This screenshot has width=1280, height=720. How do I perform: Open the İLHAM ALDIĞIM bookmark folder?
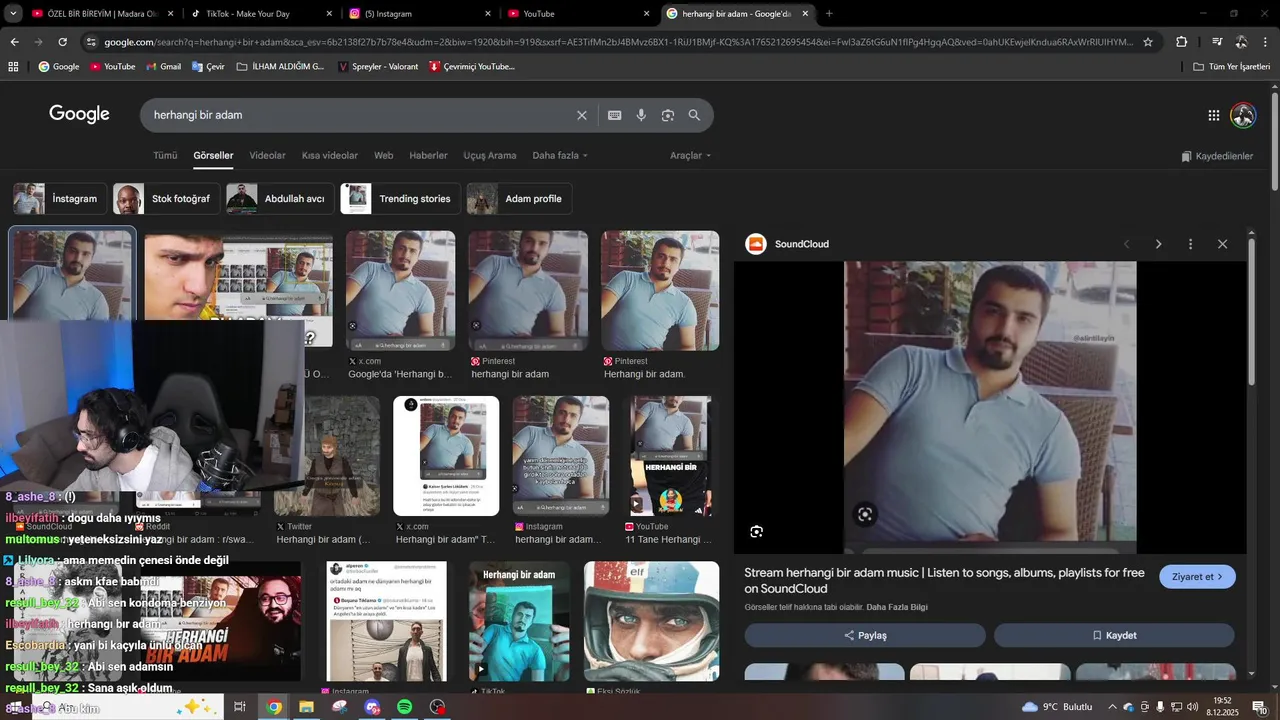280,66
